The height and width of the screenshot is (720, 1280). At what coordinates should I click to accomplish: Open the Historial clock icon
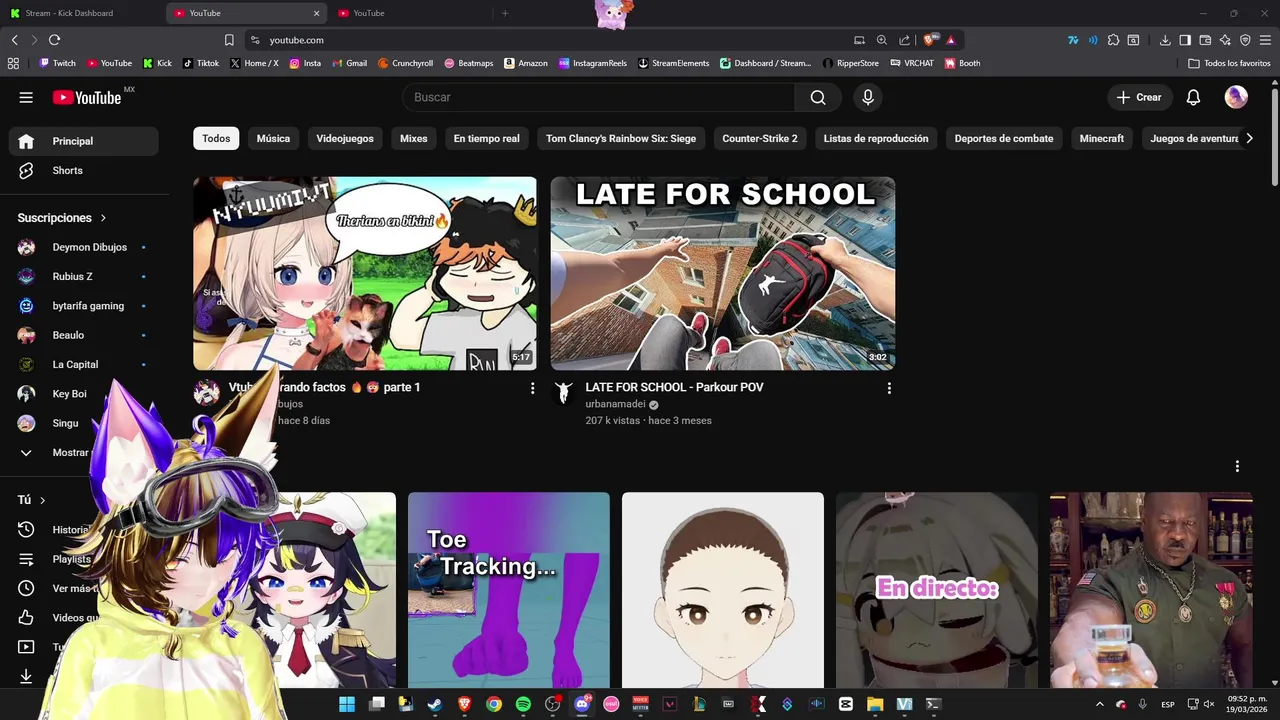coord(26,530)
